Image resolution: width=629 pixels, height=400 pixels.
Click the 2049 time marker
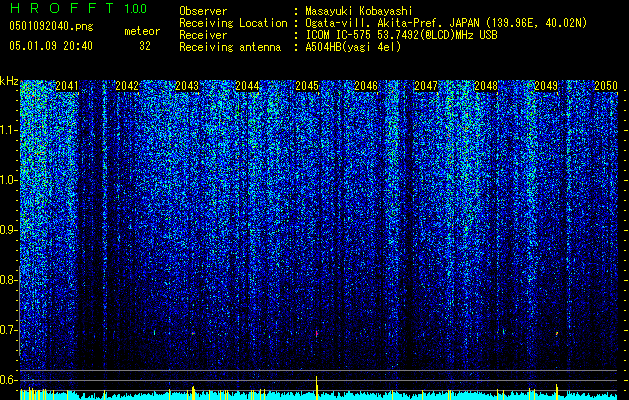click(x=546, y=86)
